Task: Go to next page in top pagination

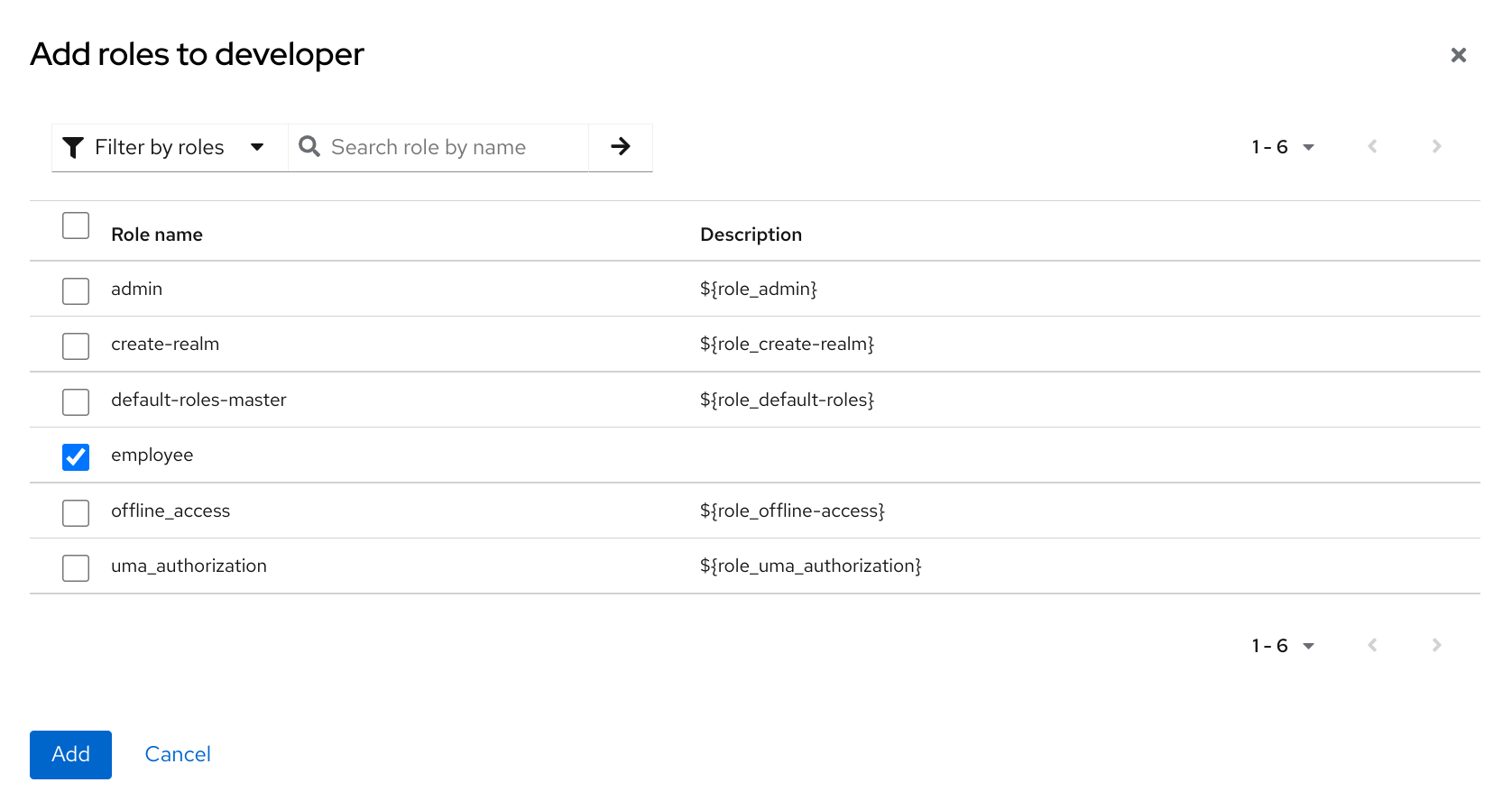Action: (x=1436, y=147)
